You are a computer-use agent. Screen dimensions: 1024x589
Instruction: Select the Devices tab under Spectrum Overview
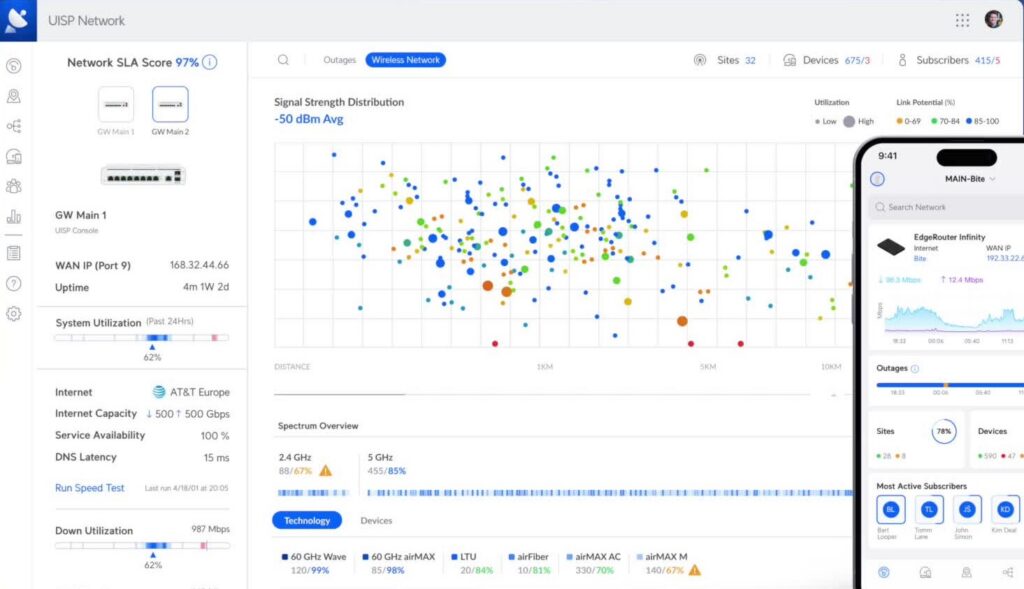(x=376, y=520)
